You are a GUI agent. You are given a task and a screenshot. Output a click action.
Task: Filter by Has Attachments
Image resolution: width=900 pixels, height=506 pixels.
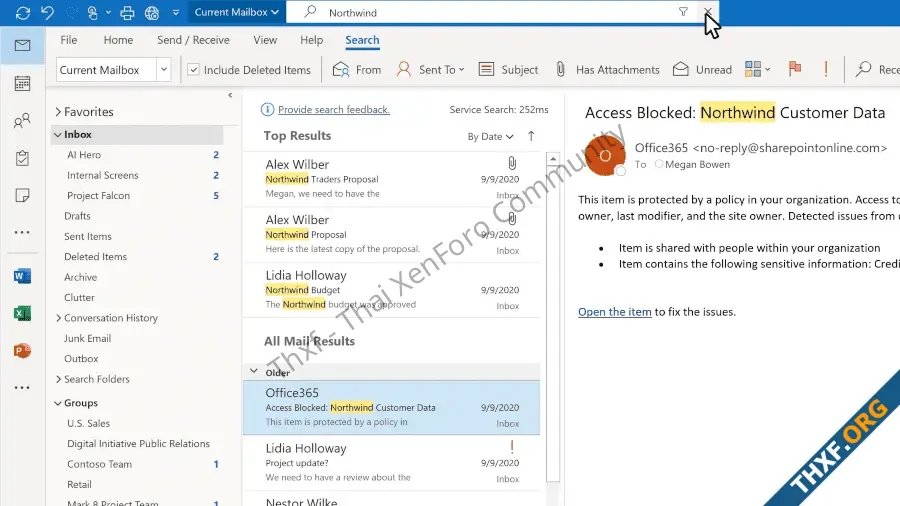point(607,70)
